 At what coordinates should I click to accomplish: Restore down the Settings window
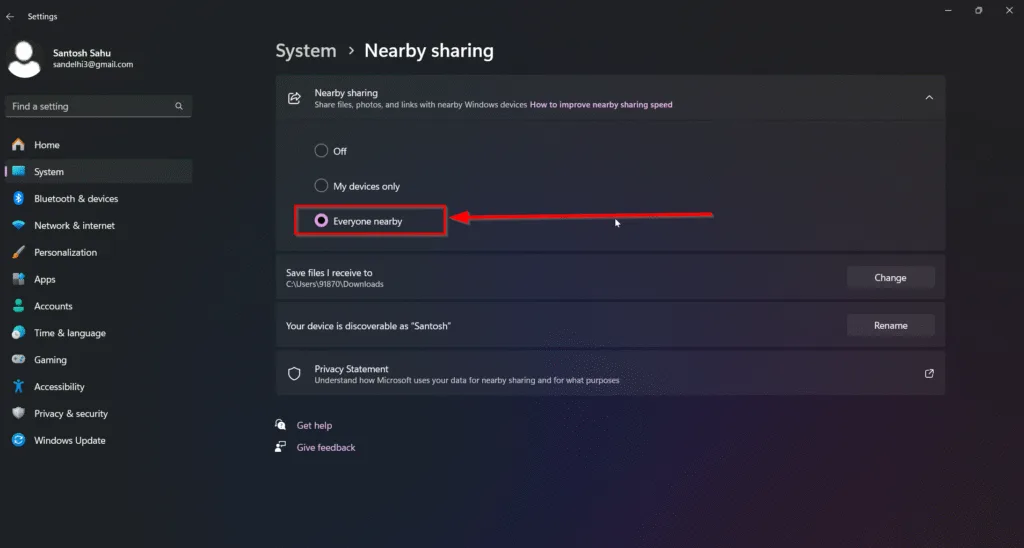978,10
